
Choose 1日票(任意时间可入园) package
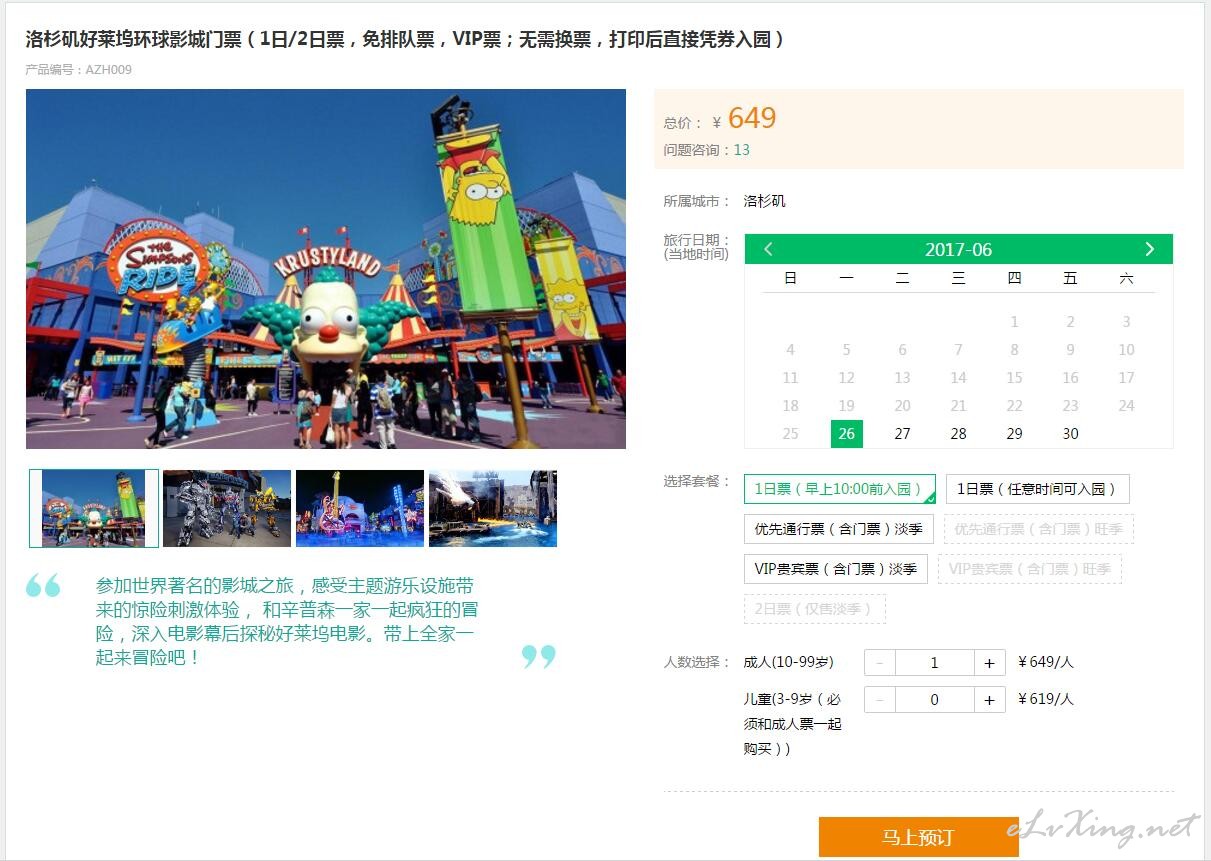click(1037, 489)
